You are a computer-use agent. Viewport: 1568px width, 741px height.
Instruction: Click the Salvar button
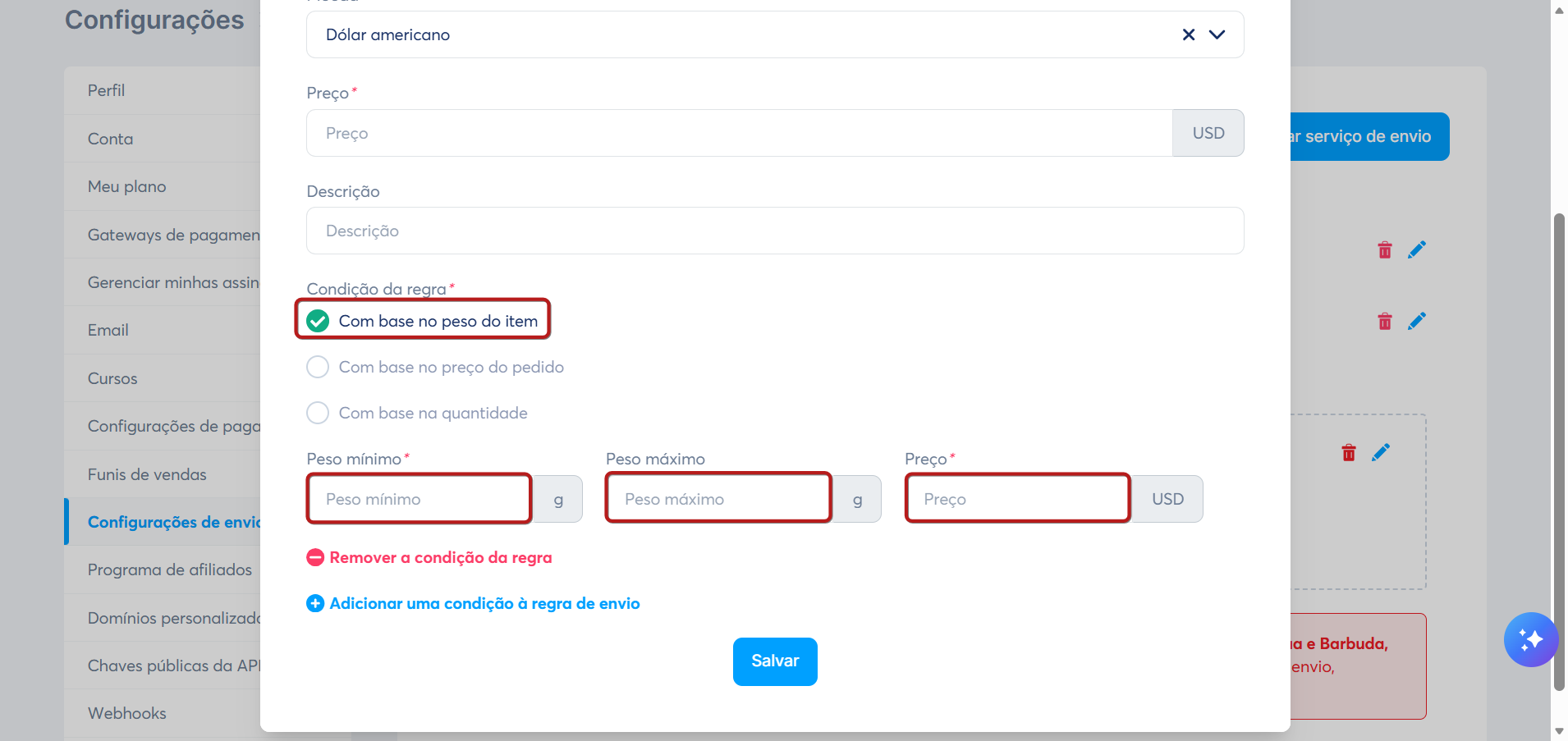pyautogui.click(x=775, y=661)
